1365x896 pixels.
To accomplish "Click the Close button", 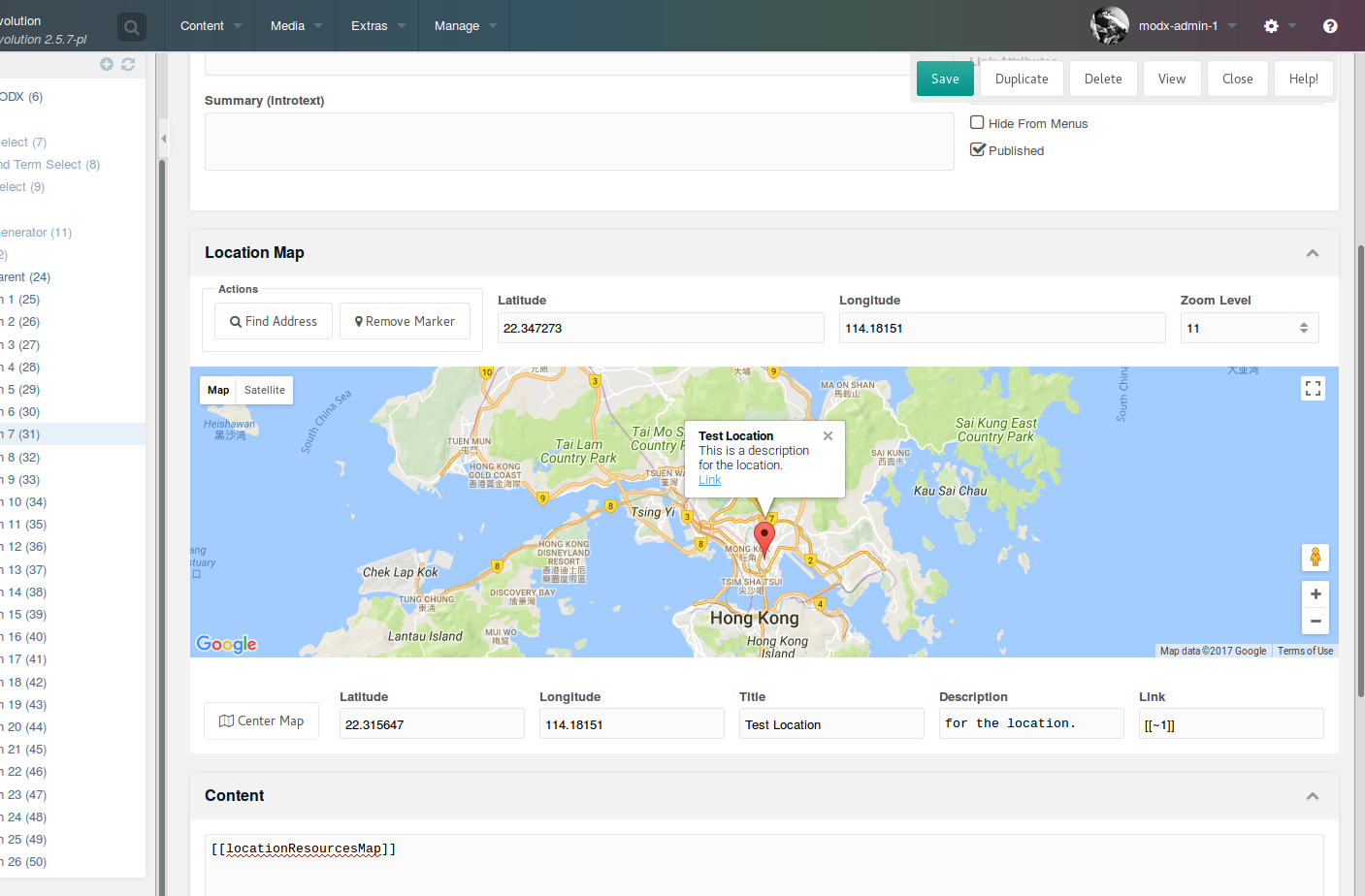I will coord(1237,79).
